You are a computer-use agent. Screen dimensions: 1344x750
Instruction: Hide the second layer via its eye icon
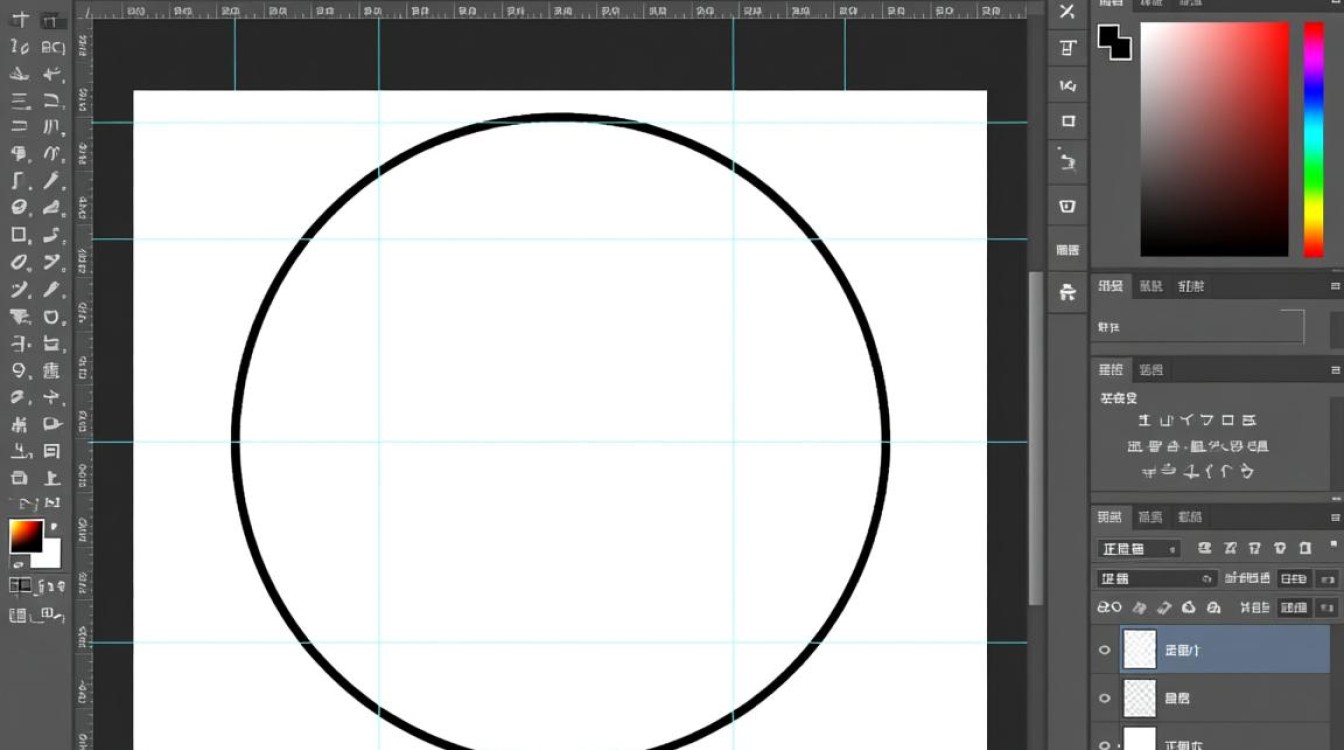[1105, 698]
